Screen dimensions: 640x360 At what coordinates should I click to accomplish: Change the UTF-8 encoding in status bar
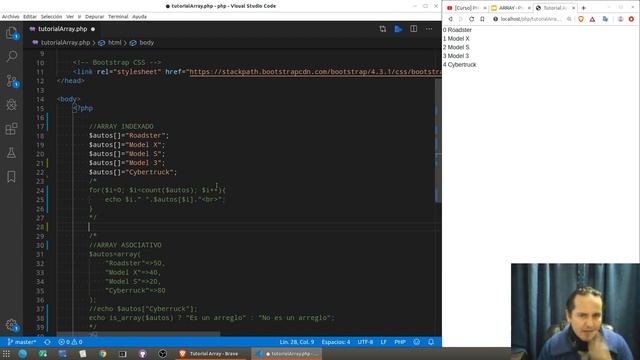(365, 342)
